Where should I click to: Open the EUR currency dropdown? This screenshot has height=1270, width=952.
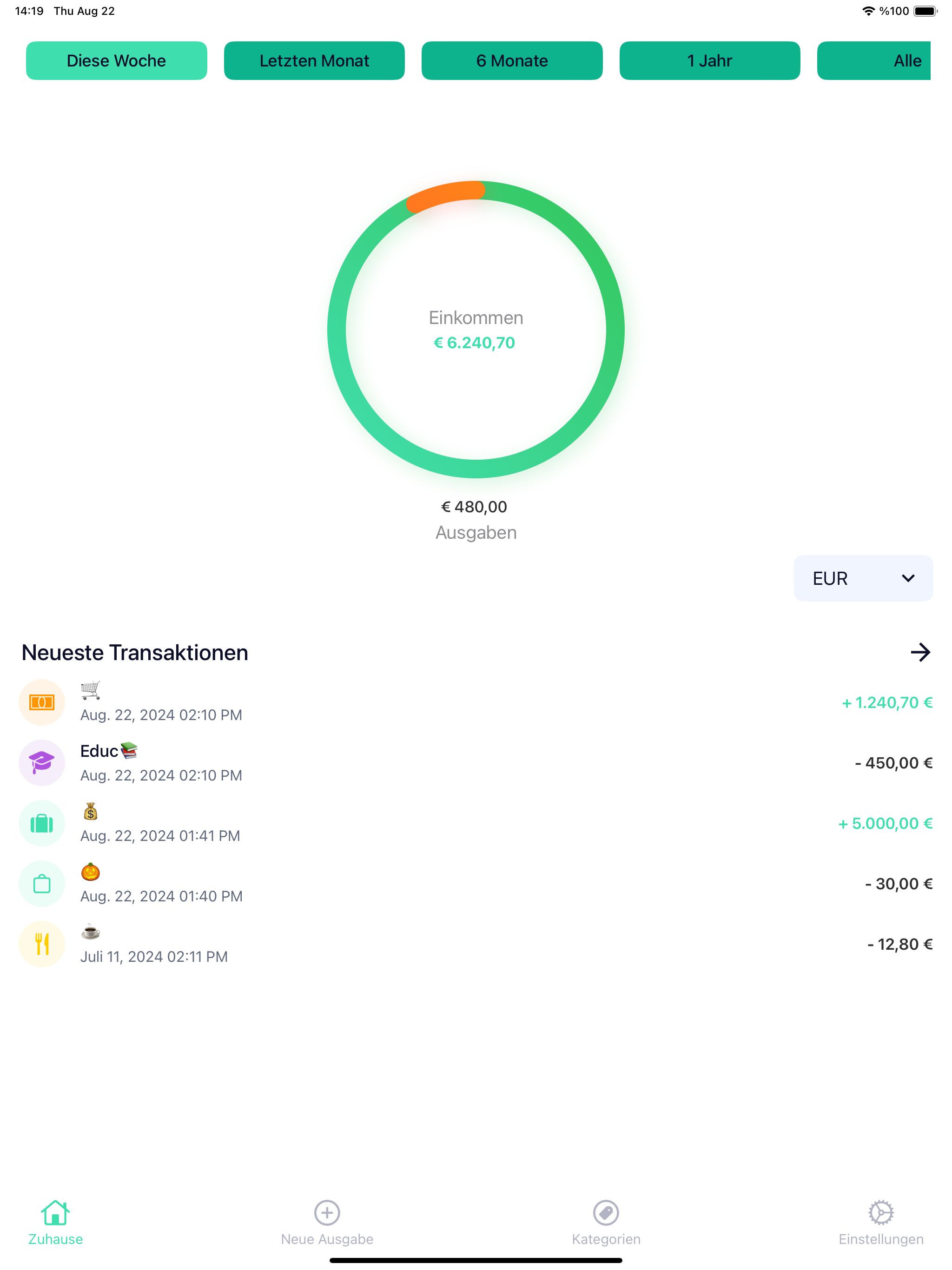(x=862, y=578)
